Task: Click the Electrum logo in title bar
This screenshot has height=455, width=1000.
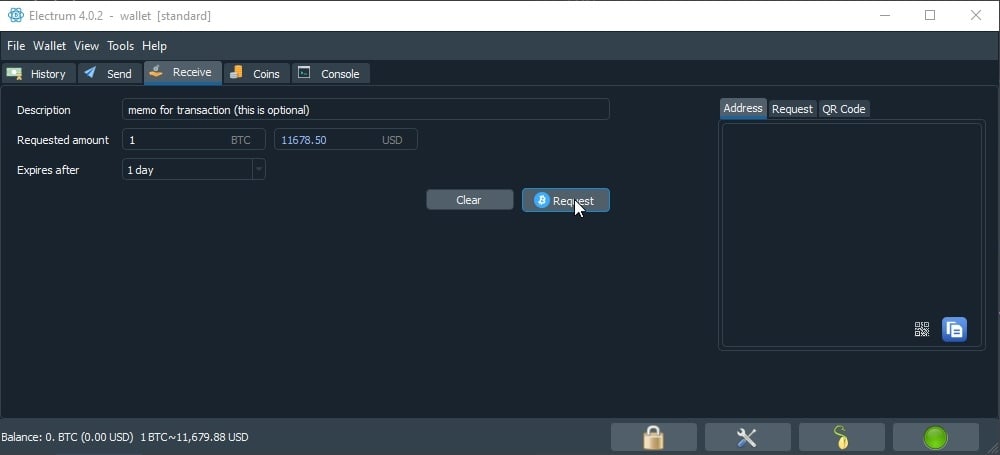Action: (x=15, y=15)
